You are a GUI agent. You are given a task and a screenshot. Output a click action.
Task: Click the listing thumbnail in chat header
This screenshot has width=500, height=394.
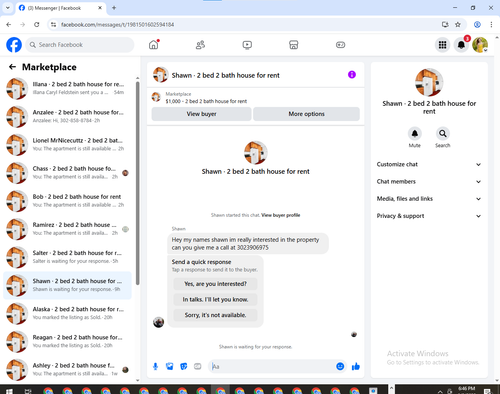[x=160, y=75]
